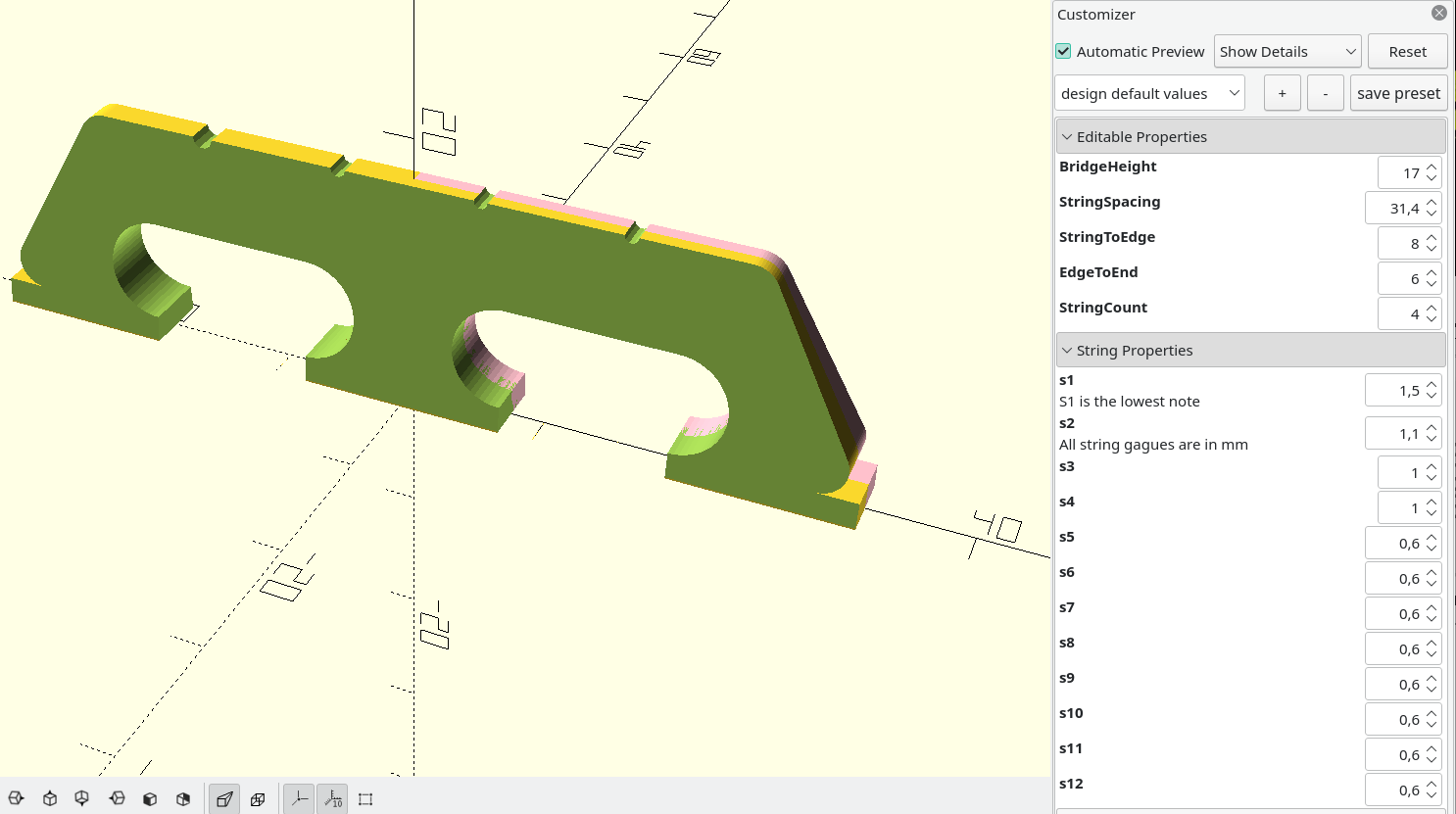Switch to back view

point(183,798)
